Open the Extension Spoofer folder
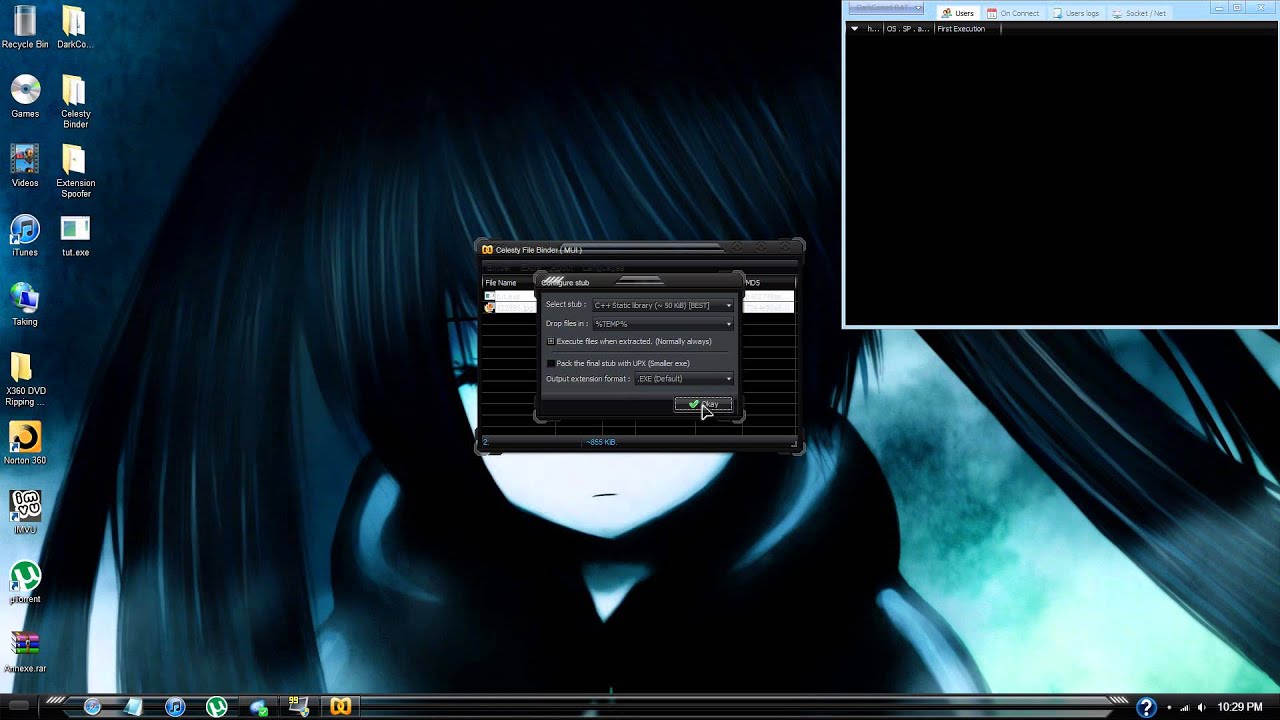Screen dimensions: 1280x720 click(x=75, y=165)
